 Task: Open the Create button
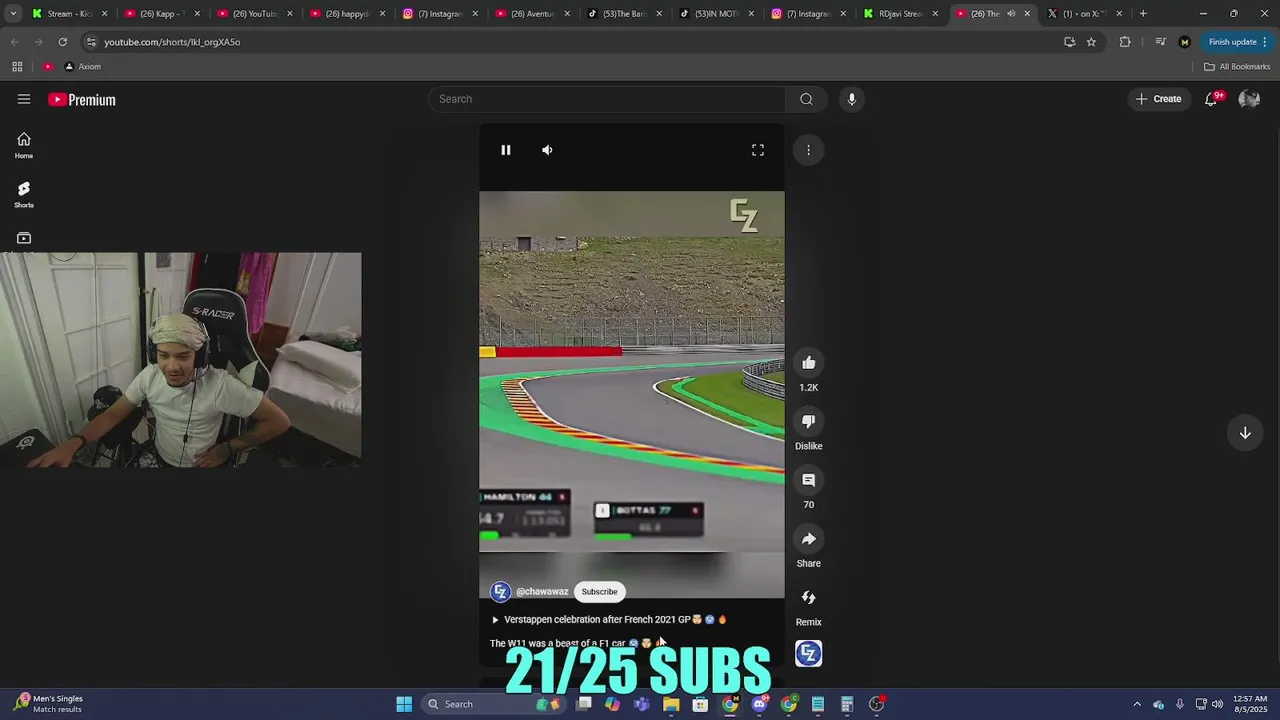(x=1158, y=99)
